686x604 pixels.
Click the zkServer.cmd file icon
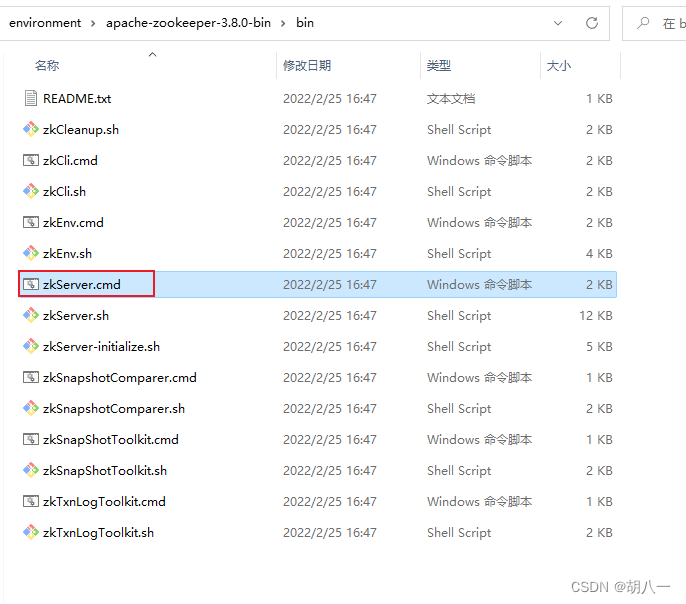pyautogui.click(x=31, y=285)
